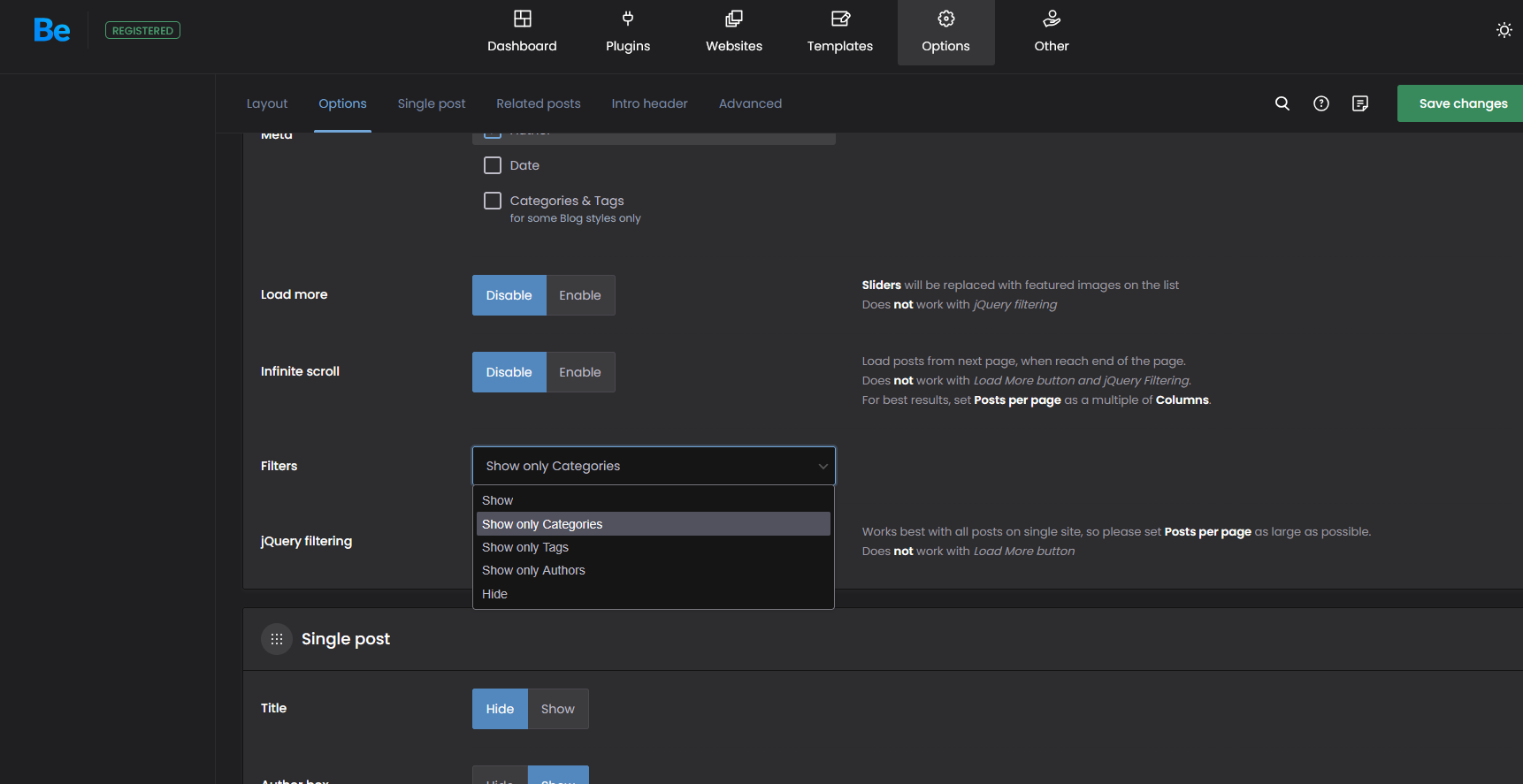The width and height of the screenshot is (1523, 784).
Task: Select Show only Authors option
Action: coord(533,570)
